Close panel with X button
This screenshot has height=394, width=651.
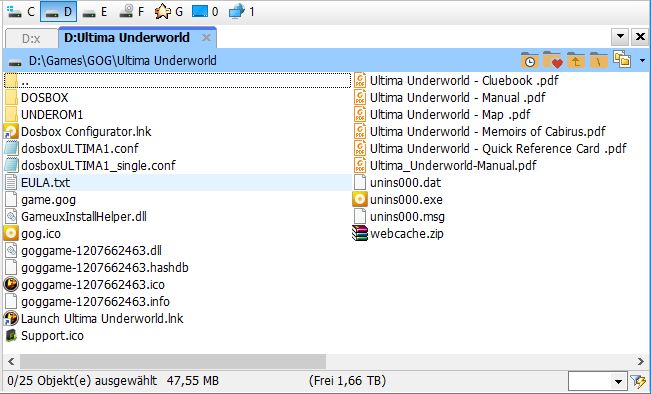click(x=640, y=37)
